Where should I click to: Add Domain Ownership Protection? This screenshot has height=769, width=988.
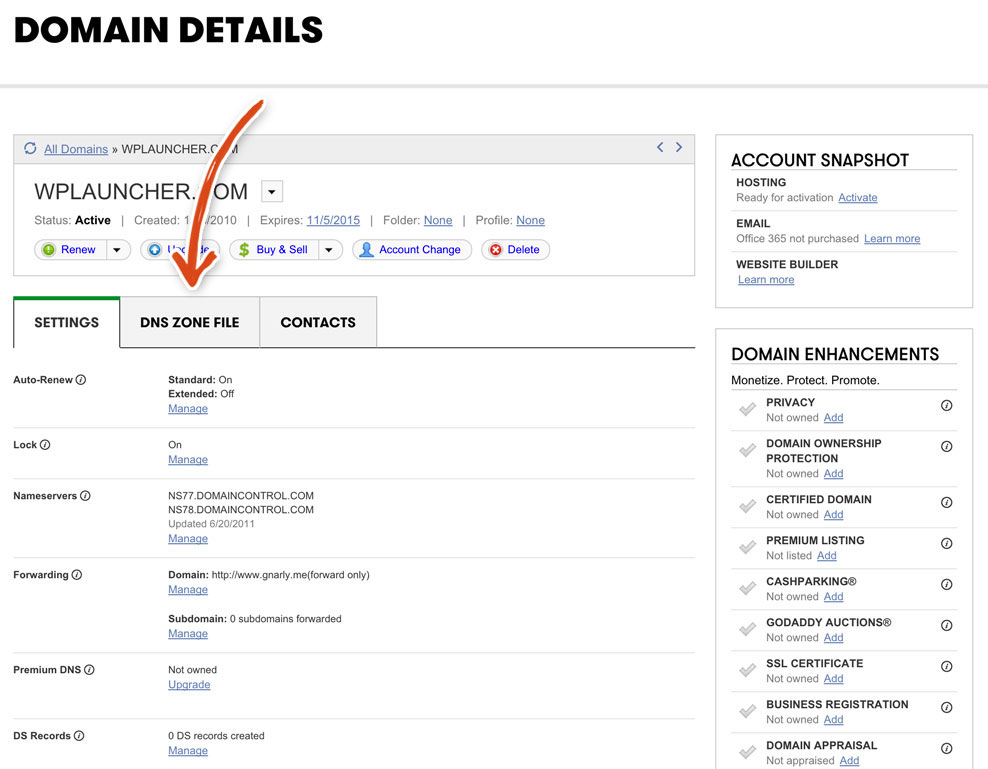(x=834, y=473)
